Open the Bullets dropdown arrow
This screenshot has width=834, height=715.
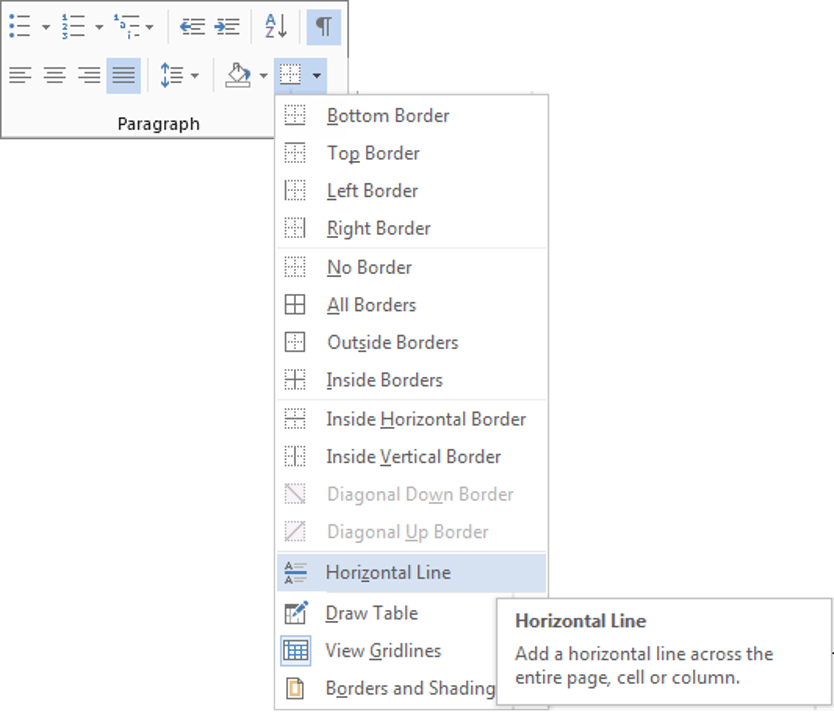(46, 27)
